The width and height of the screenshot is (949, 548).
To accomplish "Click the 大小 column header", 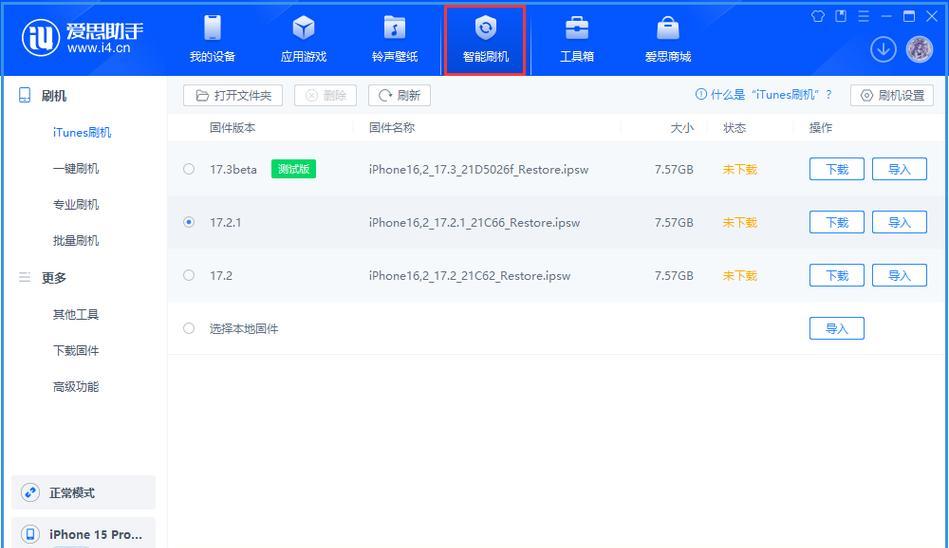I will [681, 128].
